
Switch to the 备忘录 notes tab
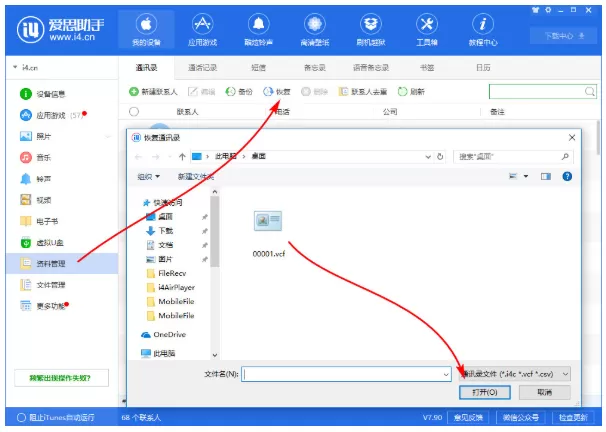tap(315, 68)
